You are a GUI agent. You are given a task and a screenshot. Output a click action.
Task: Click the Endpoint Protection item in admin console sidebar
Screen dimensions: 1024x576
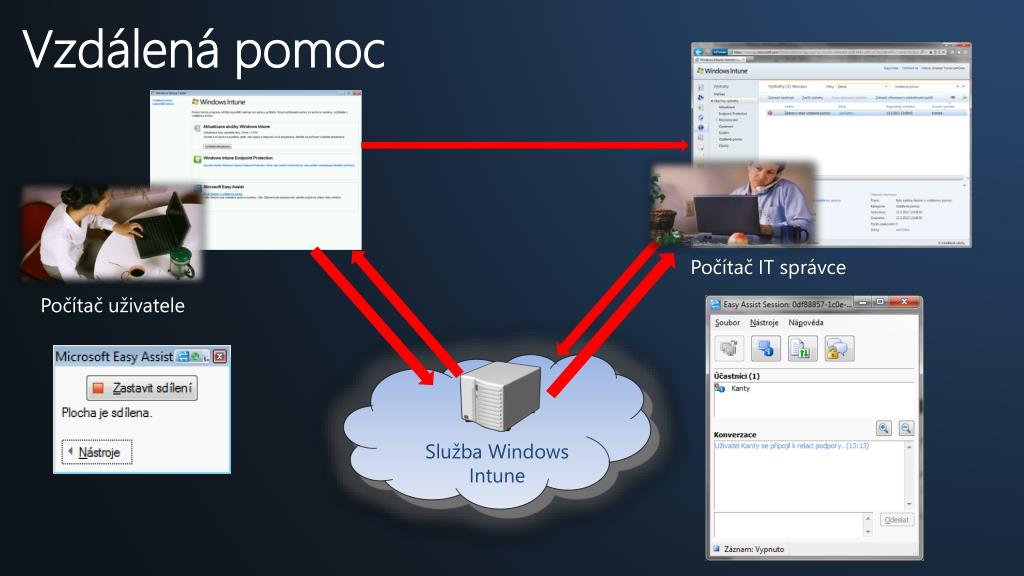(x=732, y=114)
